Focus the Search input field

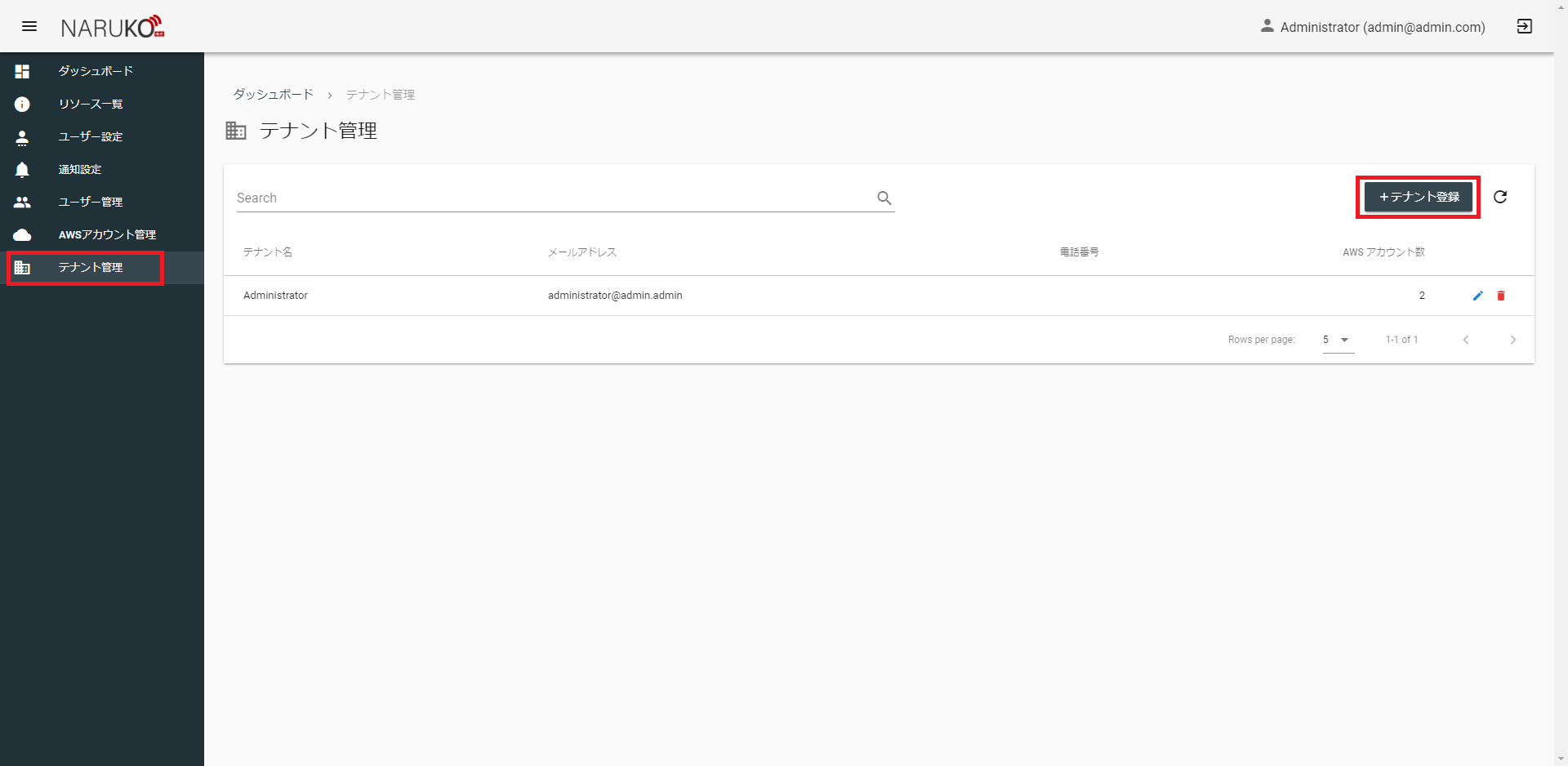coord(565,198)
